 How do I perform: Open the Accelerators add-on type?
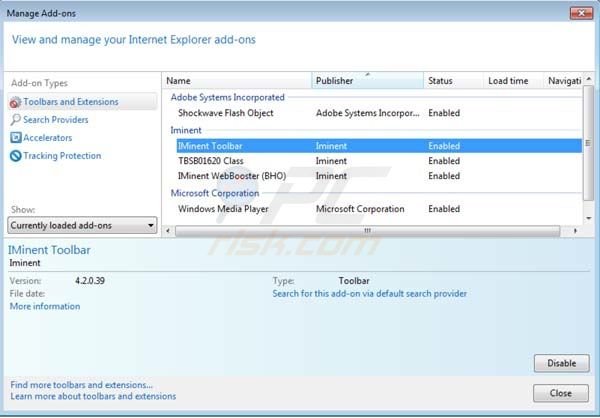pos(47,138)
